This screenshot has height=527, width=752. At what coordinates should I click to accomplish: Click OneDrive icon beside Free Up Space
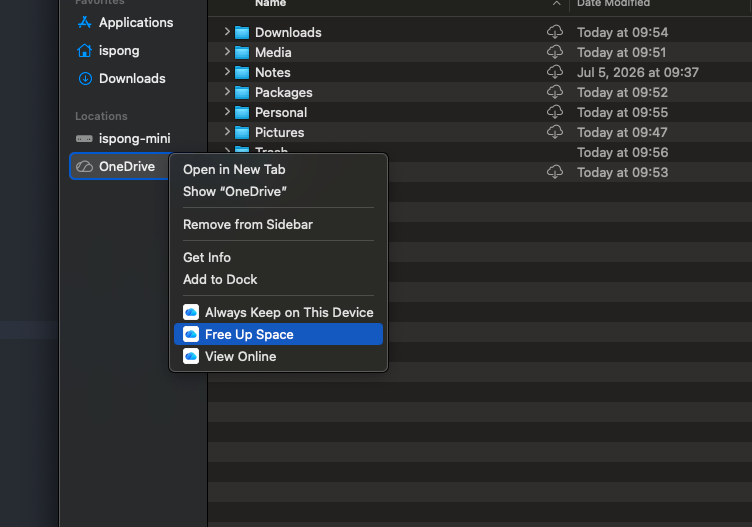pyautogui.click(x=191, y=334)
